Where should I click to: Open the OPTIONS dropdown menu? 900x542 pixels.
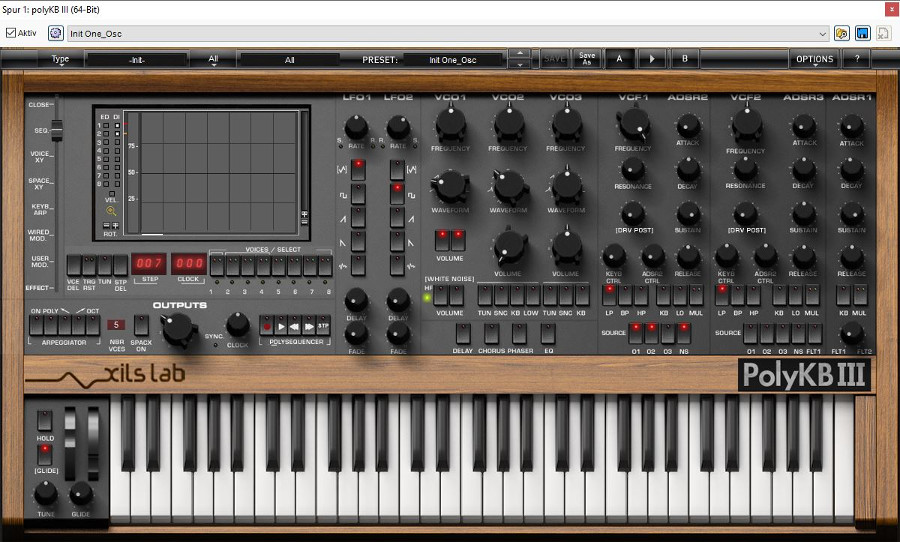(x=814, y=59)
